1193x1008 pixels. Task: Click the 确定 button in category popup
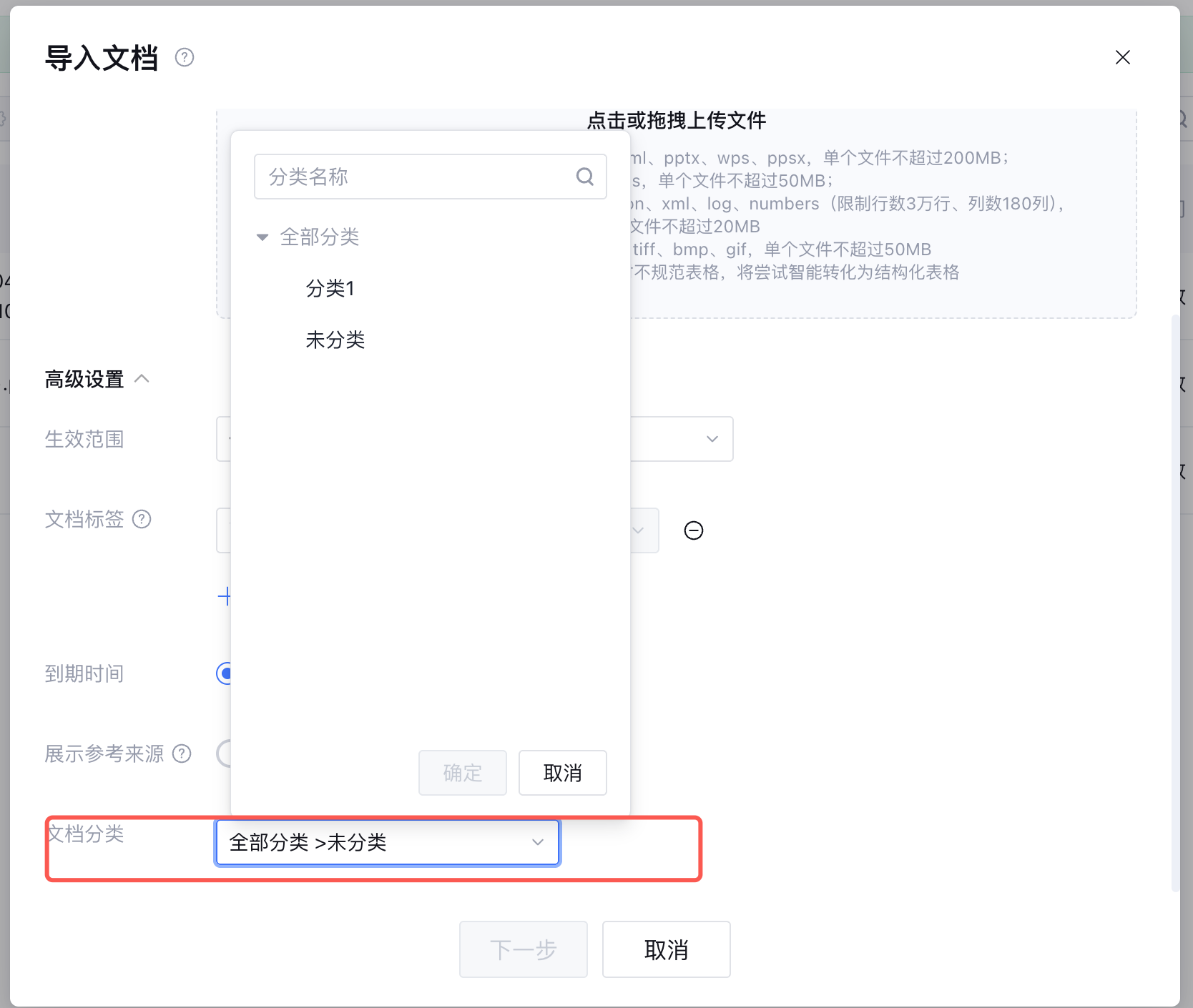point(462,773)
